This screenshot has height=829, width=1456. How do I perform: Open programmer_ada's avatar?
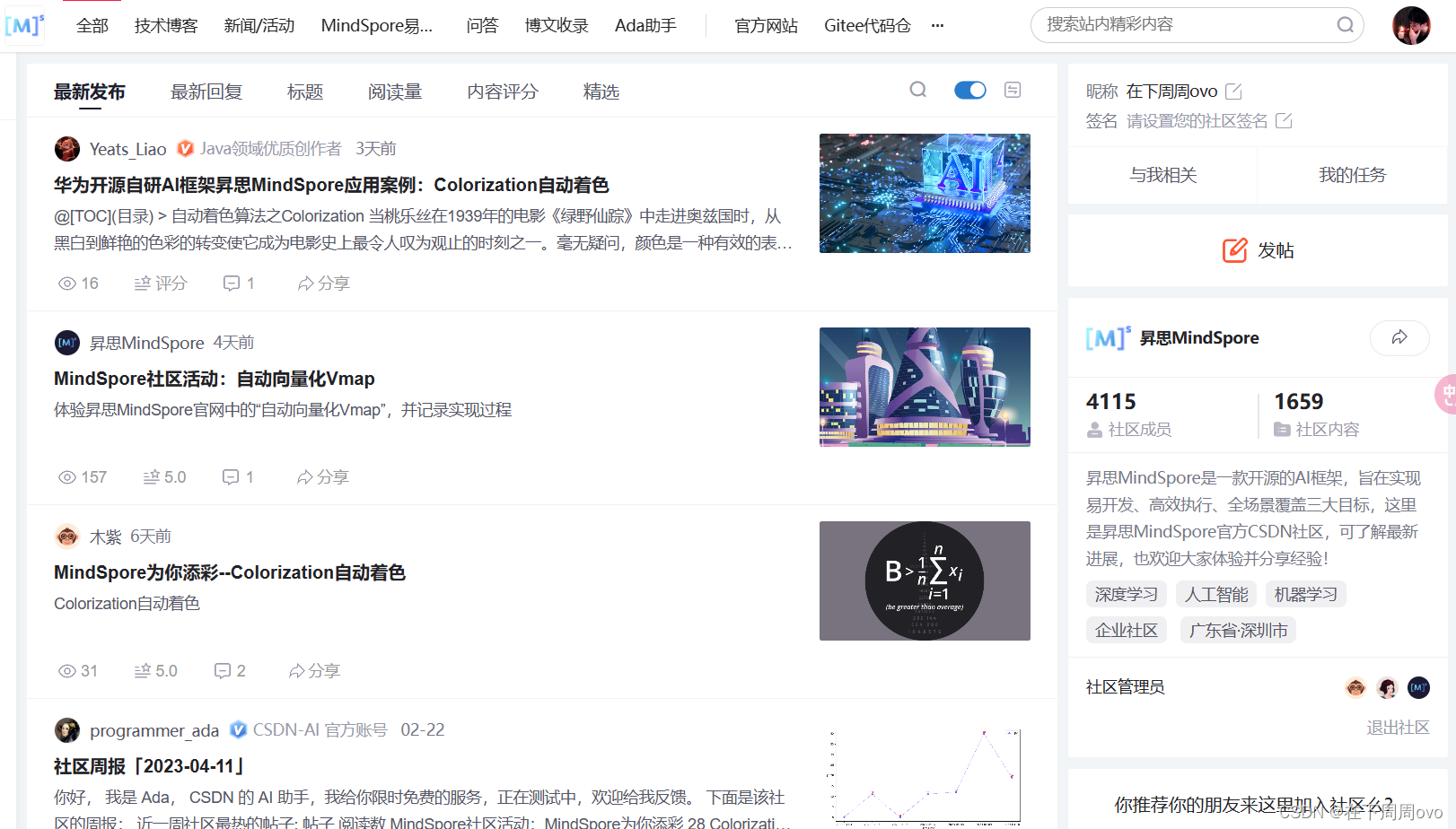coord(66,730)
